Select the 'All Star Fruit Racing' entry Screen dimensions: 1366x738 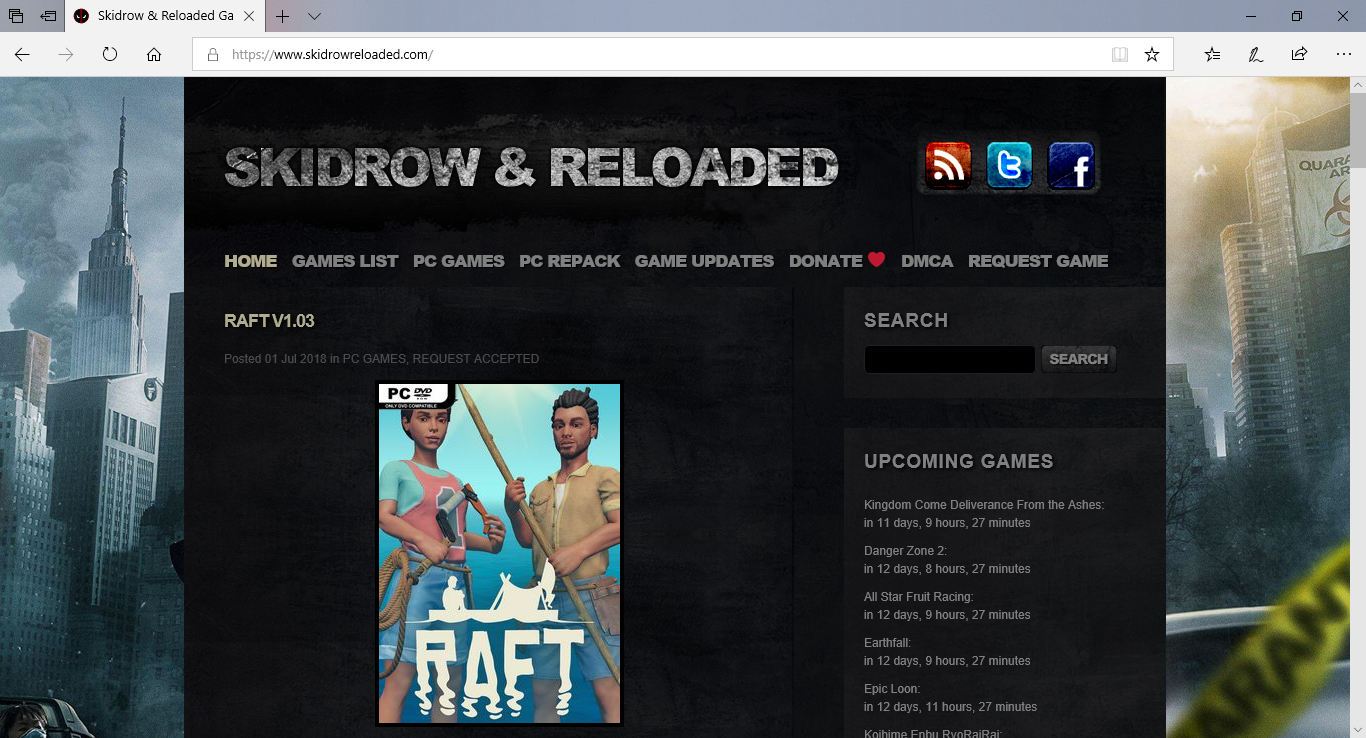[x=919, y=597]
